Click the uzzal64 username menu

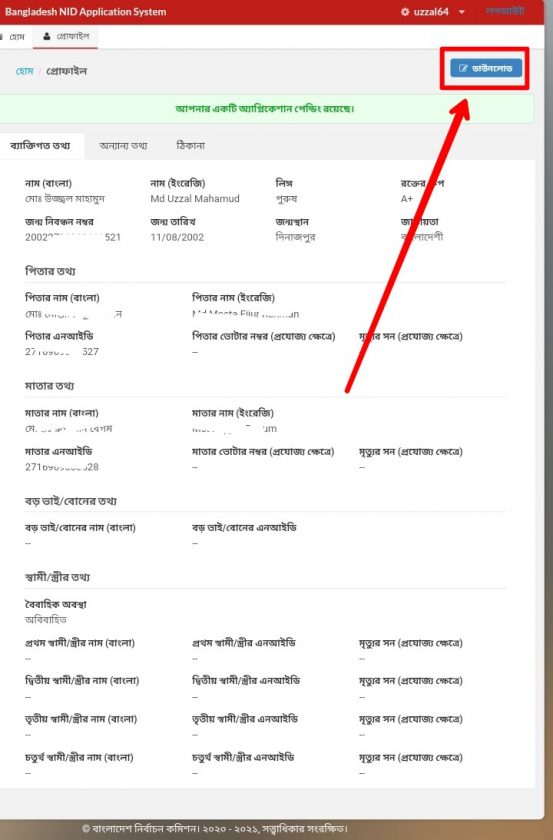431,12
